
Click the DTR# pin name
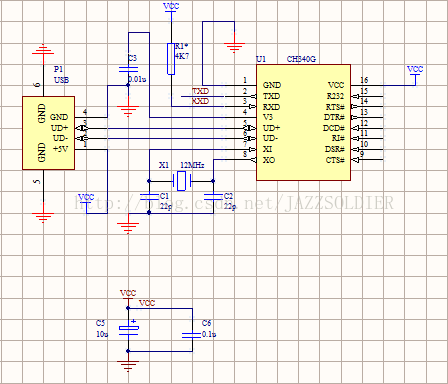(334, 117)
